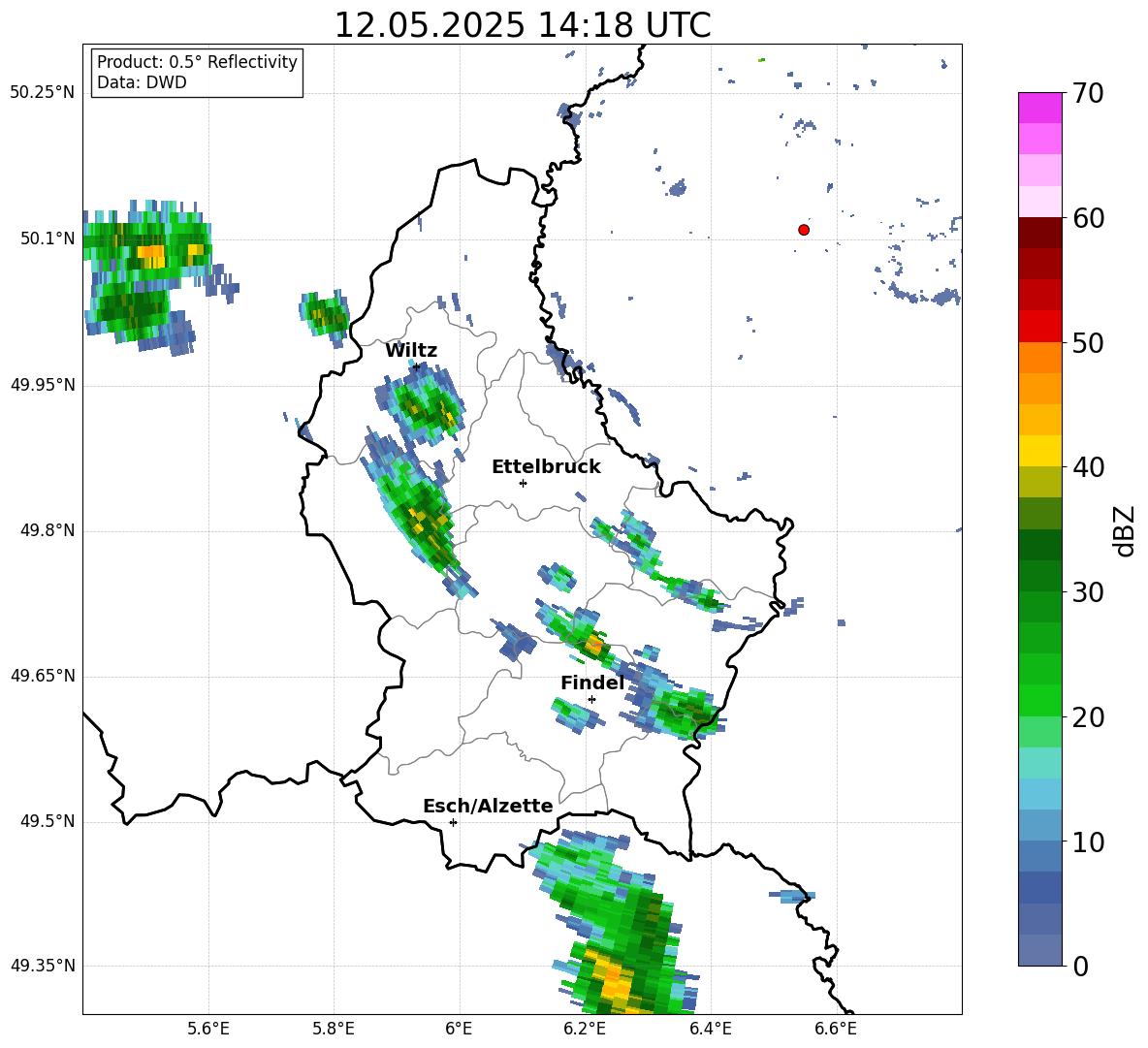This screenshot has height=1048, width=1148.
Task: Click the cross marker beside Findel
Action: pyautogui.click(x=591, y=700)
